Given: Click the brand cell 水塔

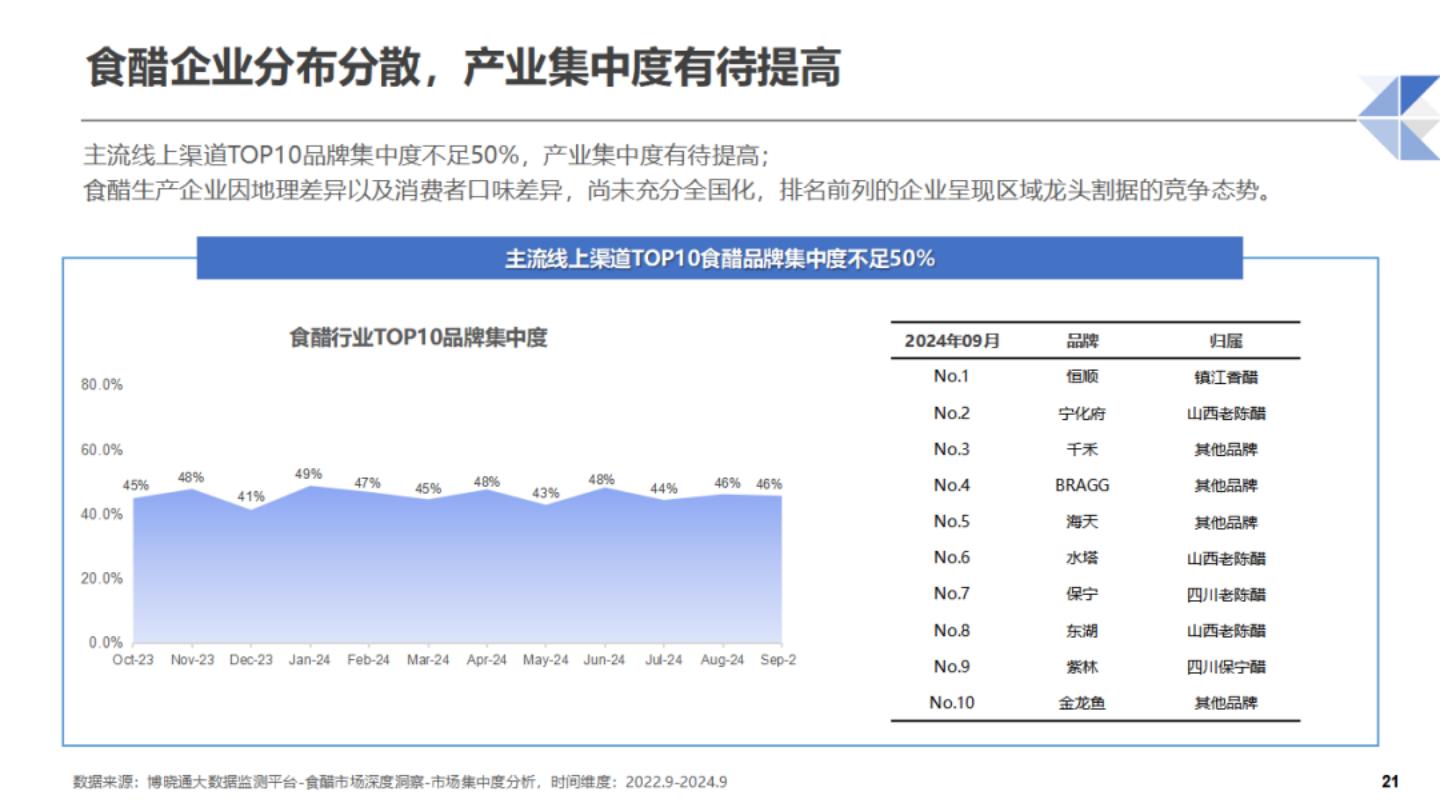Looking at the screenshot, I should pyautogui.click(x=1082, y=558).
